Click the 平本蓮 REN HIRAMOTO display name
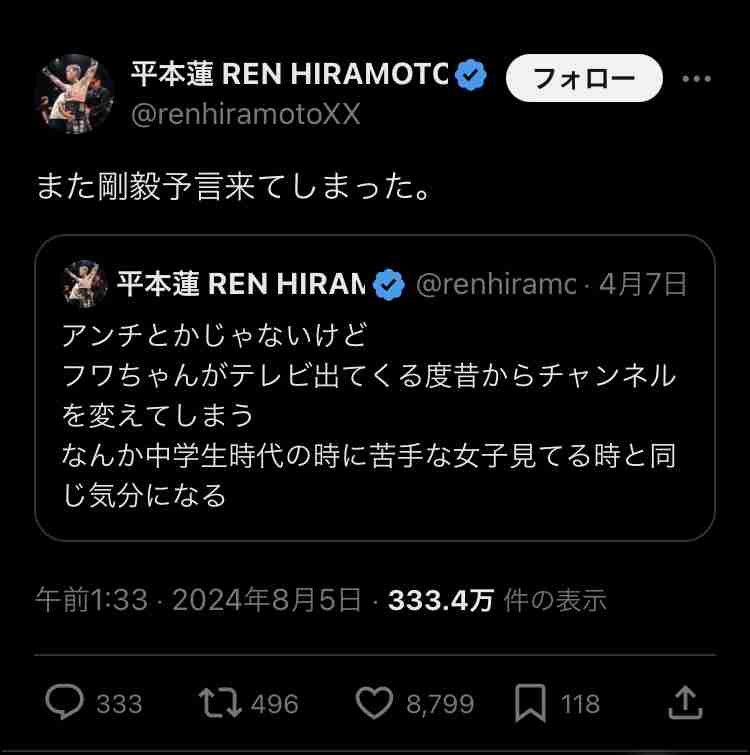The height and width of the screenshot is (755, 750). pos(290,75)
